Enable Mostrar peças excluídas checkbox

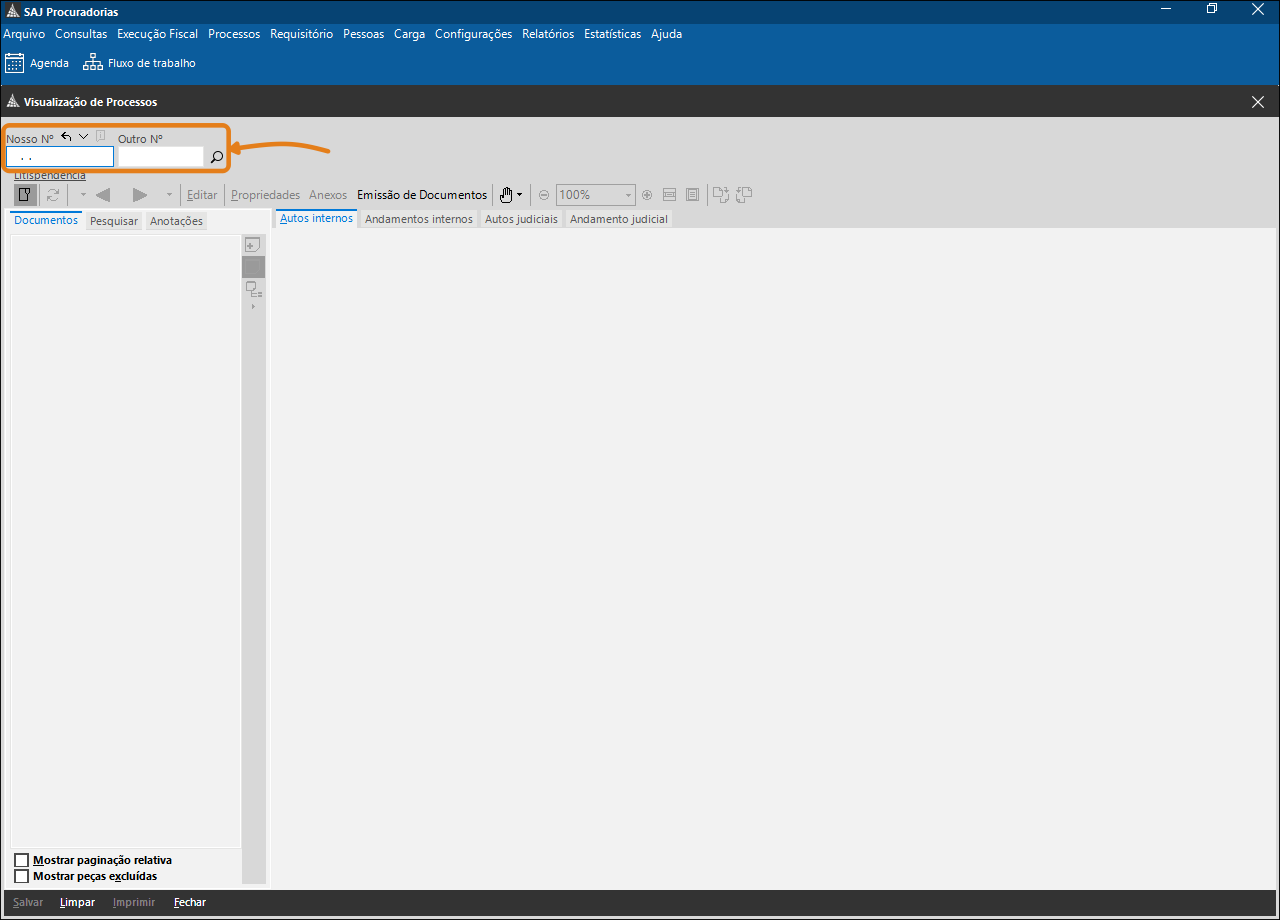[x=22, y=876]
